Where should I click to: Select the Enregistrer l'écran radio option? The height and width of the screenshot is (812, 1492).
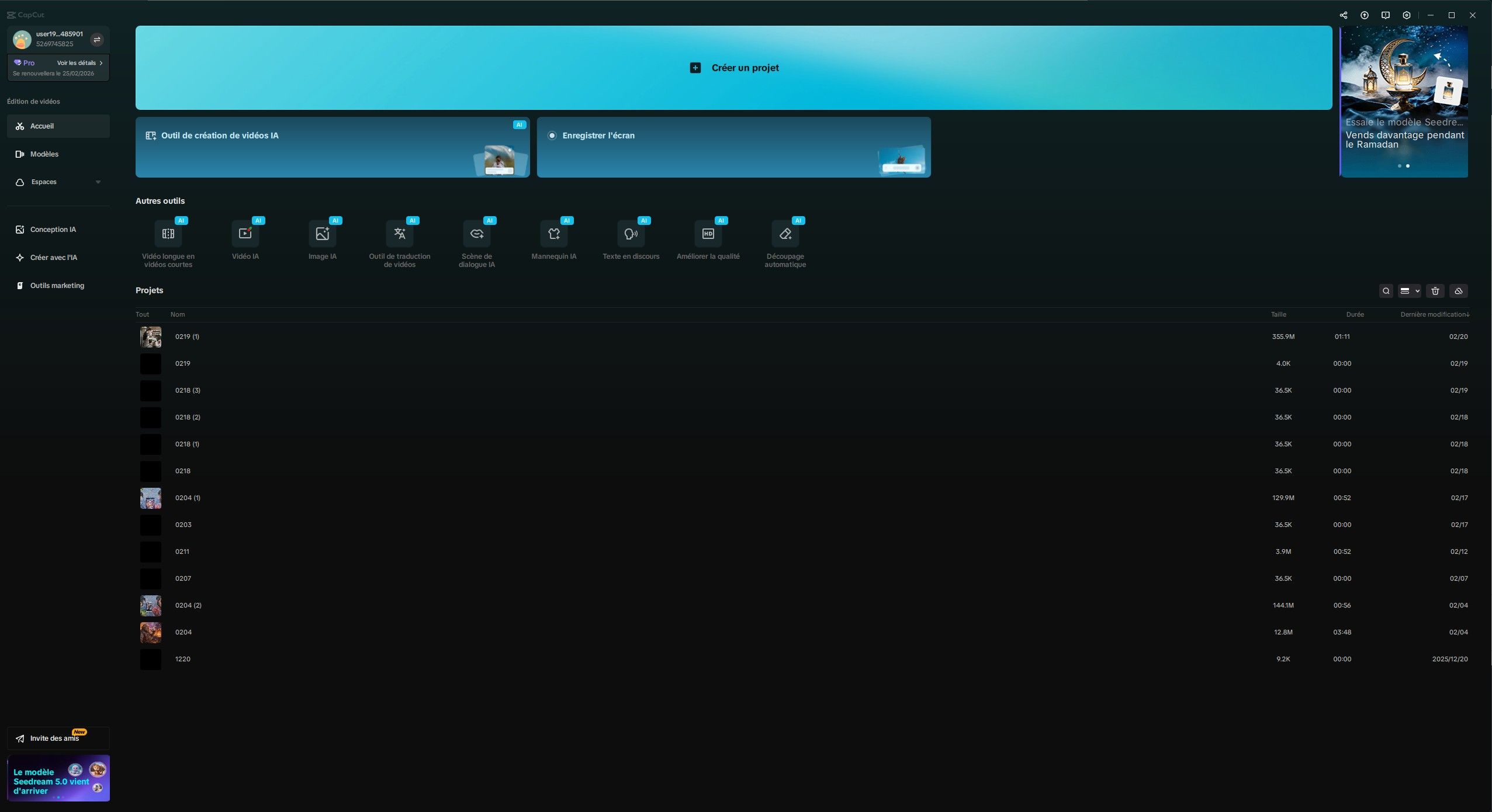pyautogui.click(x=552, y=136)
